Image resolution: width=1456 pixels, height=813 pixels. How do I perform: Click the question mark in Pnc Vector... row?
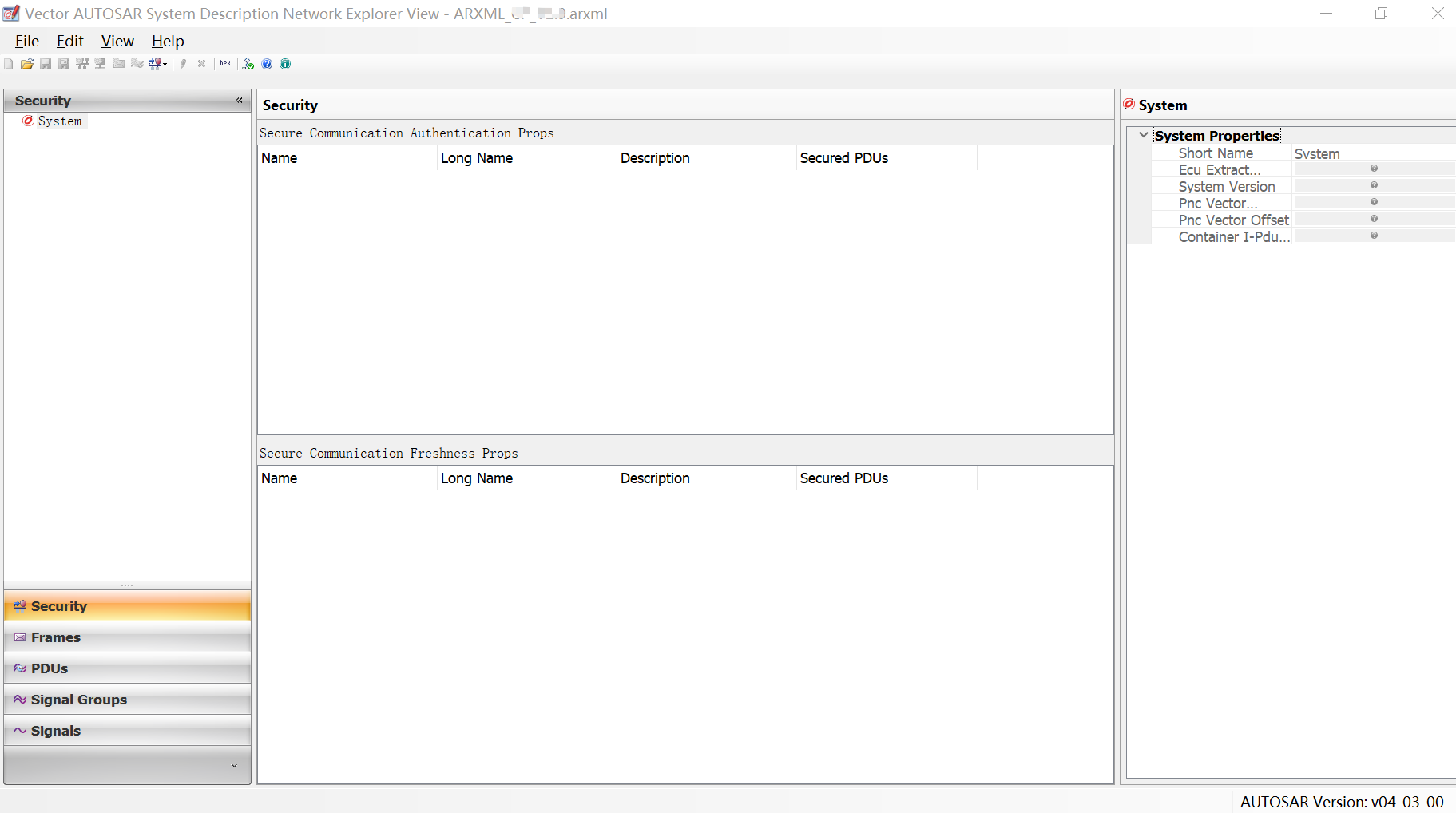(x=1374, y=202)
